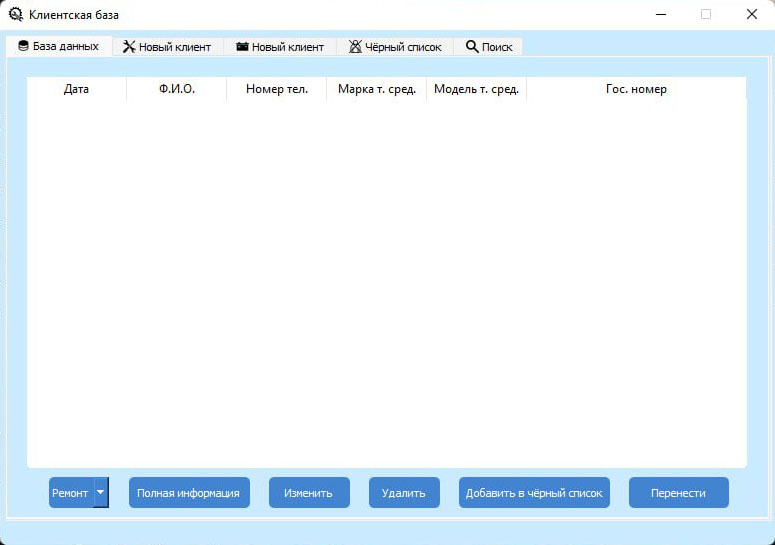Click the Клиентская база app gear icon

(16, 14)
